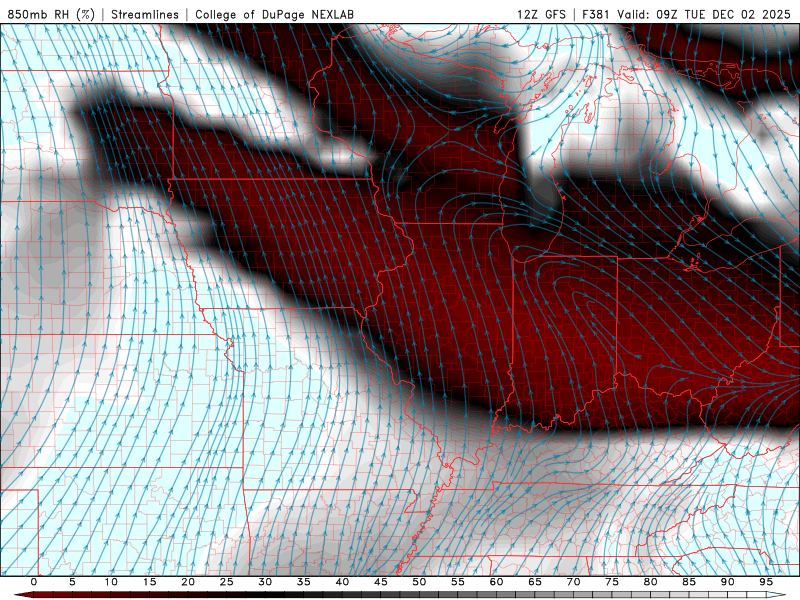
Task: Click the "F381" forecast hour label
Action: pos(595,14)
